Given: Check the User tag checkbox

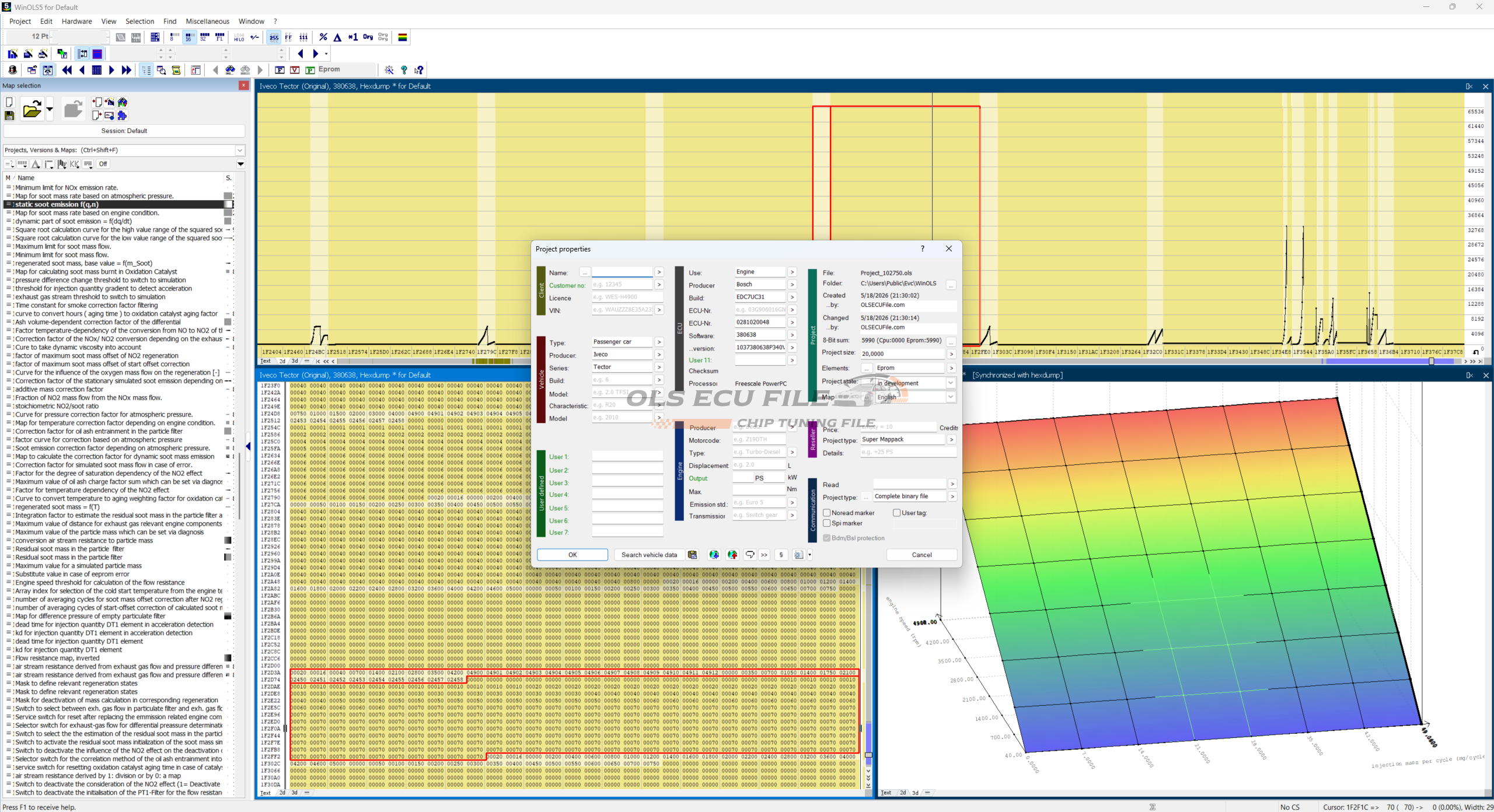Looking at the screenshot, I should click(896, 513).
